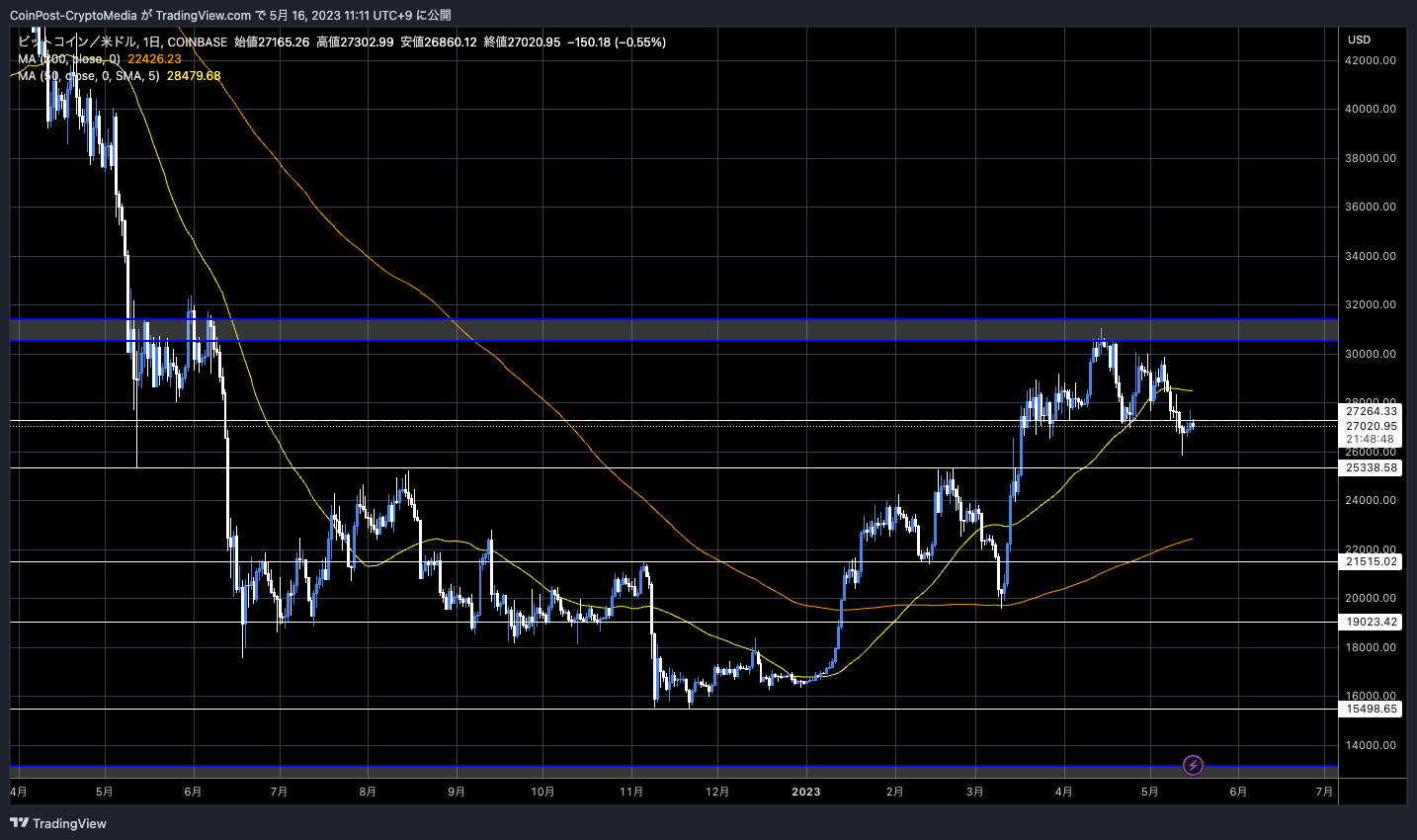This screenshot has height=840, width=1417.
Task: Click the USD currency label
Action: tap(1360, 40)
